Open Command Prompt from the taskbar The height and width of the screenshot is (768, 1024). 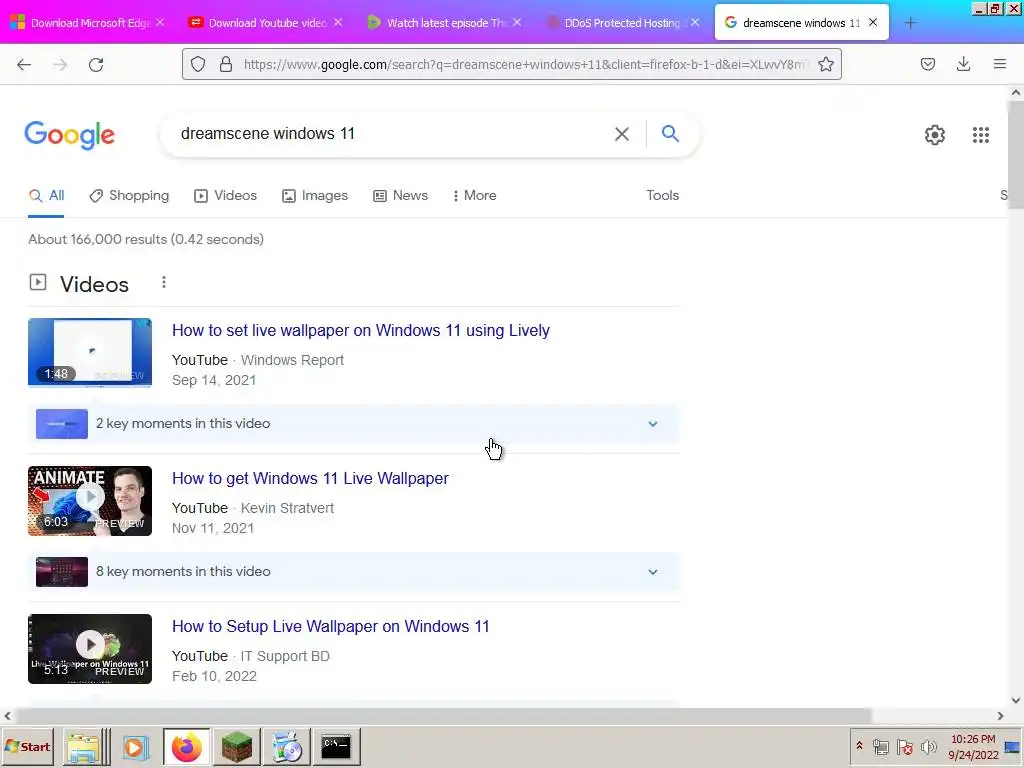click(336, 747)
